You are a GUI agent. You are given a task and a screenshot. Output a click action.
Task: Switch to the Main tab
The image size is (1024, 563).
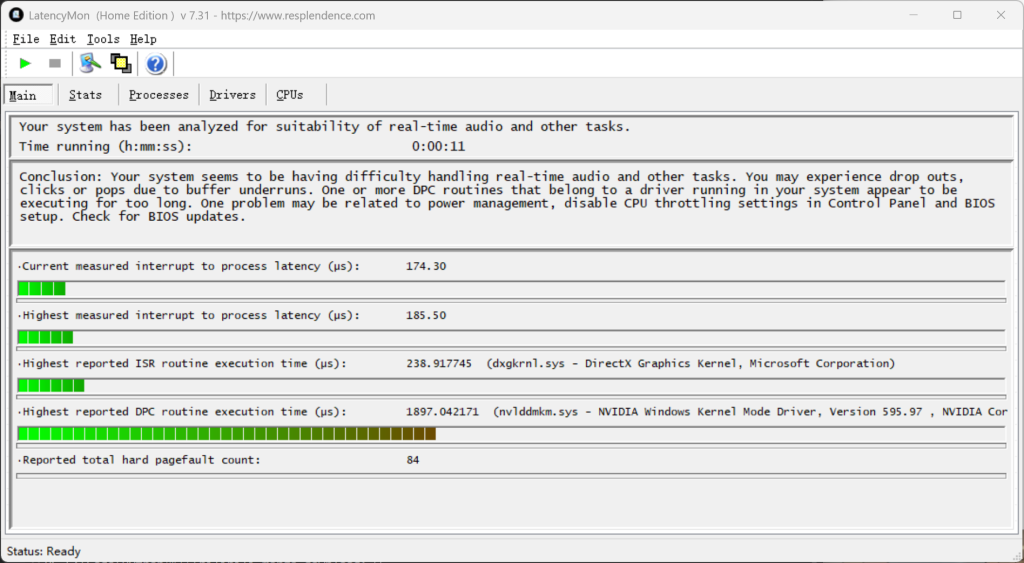(x=23, y=95)
